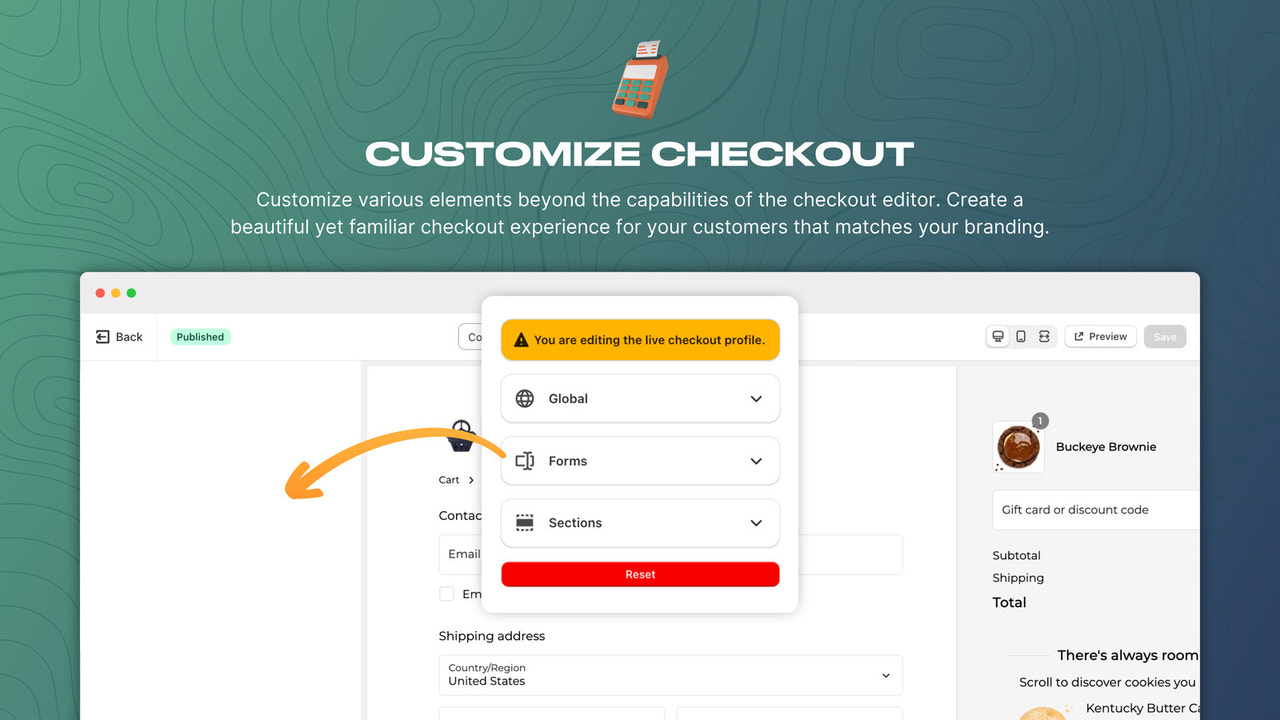Select the Global globe icon
The width and height of the screenshot is (1280, 720).
pyautogui.click(x=525, y=398)
